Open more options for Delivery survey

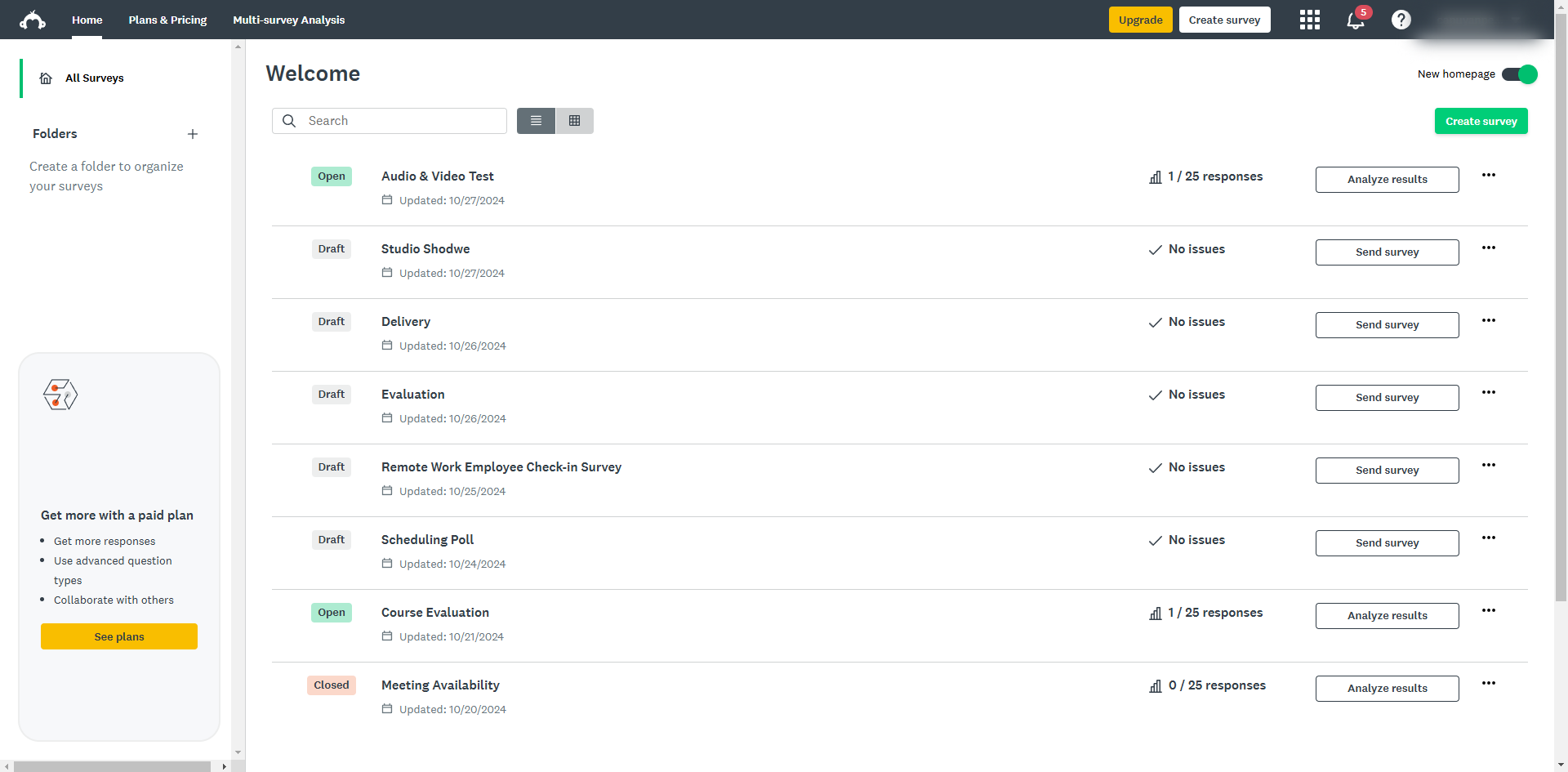1489,320
